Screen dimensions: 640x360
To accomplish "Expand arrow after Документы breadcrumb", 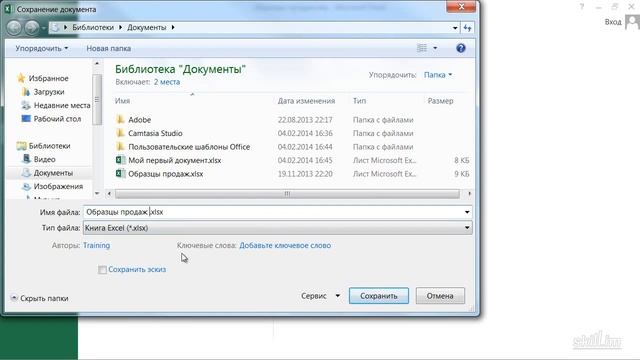I will (173, 27).
